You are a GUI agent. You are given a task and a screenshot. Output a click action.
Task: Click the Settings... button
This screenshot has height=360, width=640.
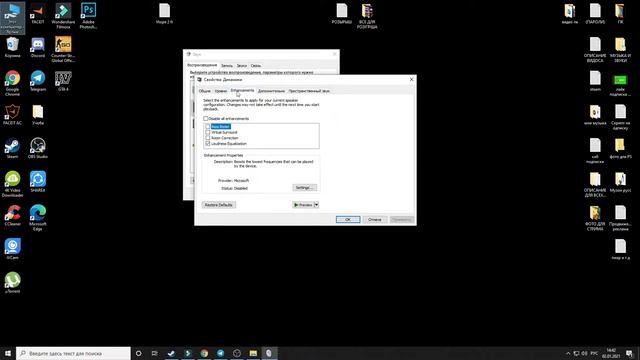304,188
